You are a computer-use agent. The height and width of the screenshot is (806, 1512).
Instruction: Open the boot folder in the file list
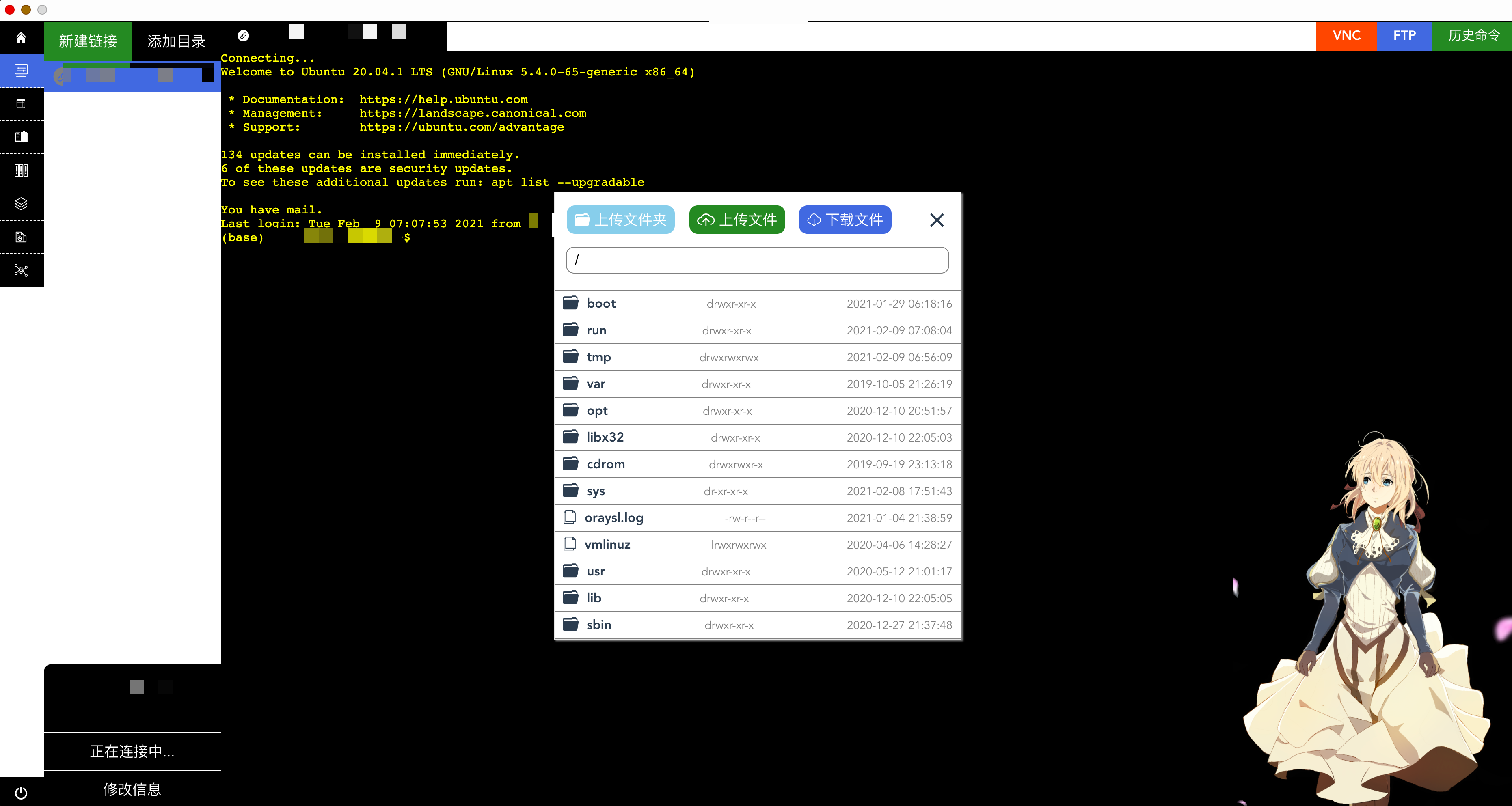(601, 303)
